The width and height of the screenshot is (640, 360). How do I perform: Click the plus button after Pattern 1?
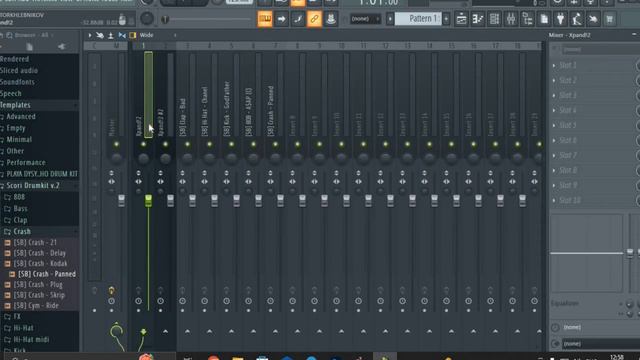(446, 19)
